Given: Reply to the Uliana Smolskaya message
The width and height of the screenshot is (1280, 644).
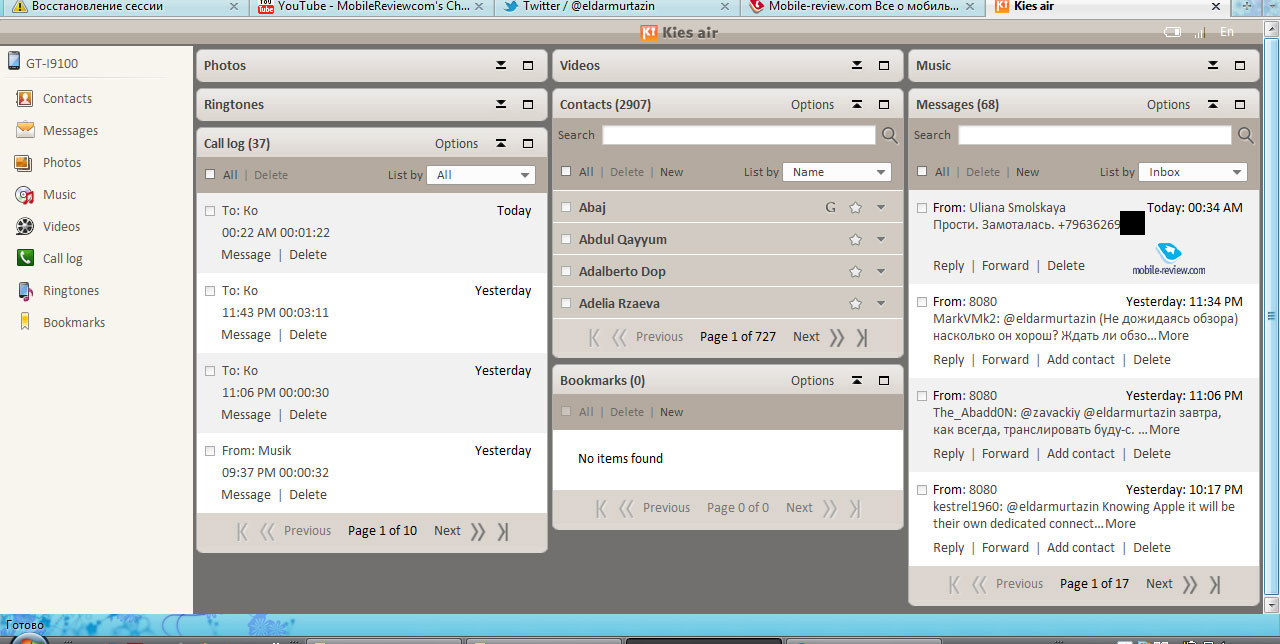Looking at the screenshot, I should click(949, 266).
